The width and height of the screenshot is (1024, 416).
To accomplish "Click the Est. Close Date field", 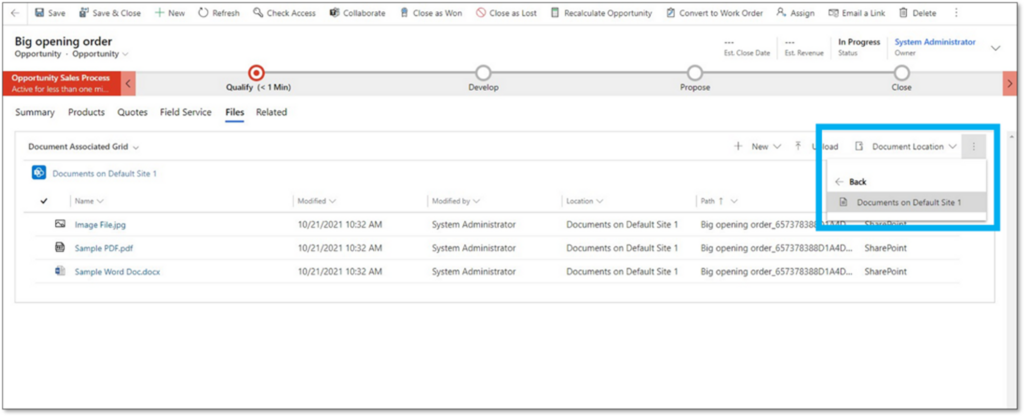I will pyautogui.click(x=746, y=47).
